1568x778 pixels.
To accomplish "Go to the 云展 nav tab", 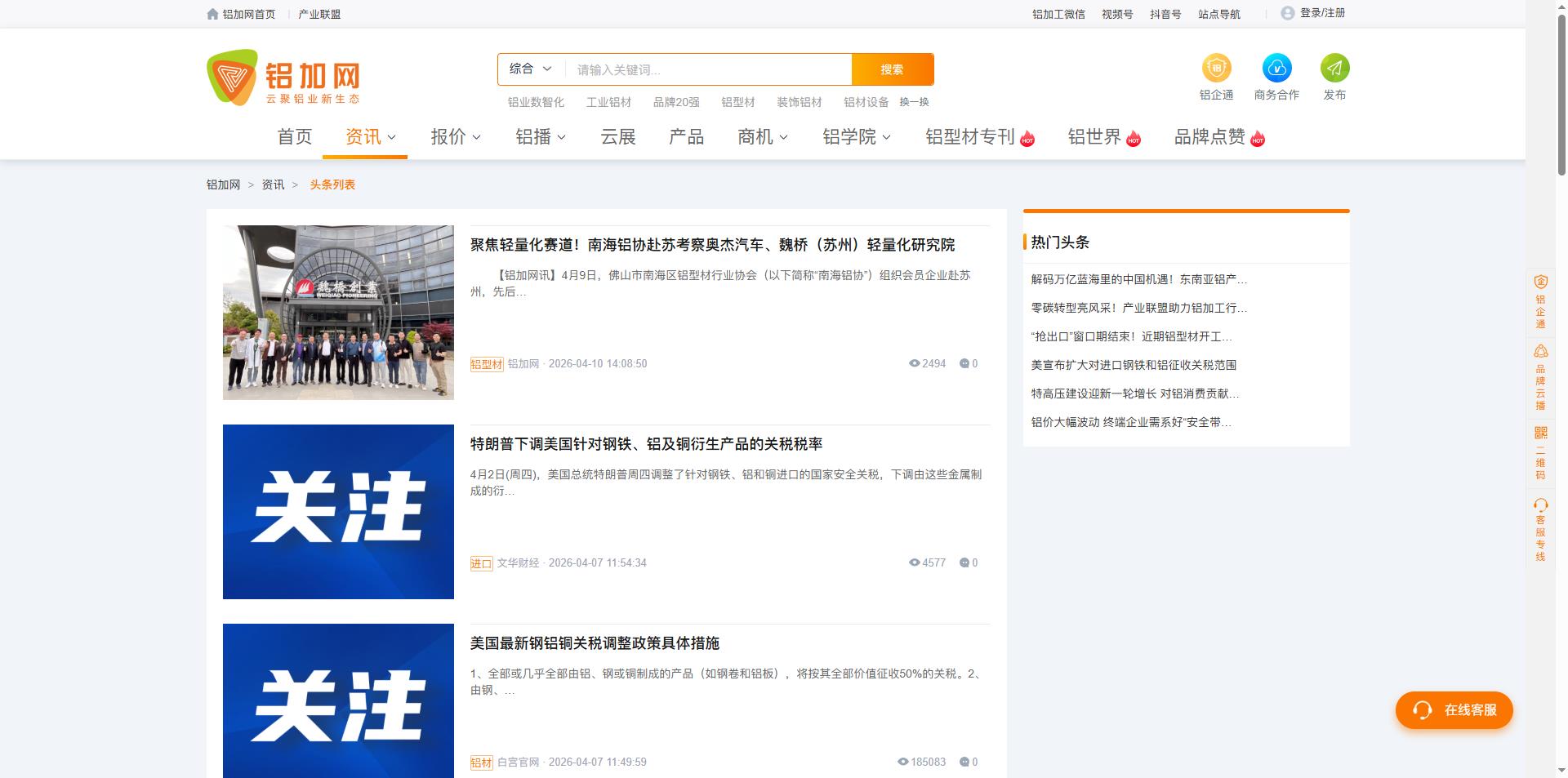I will tap(617, 137).
